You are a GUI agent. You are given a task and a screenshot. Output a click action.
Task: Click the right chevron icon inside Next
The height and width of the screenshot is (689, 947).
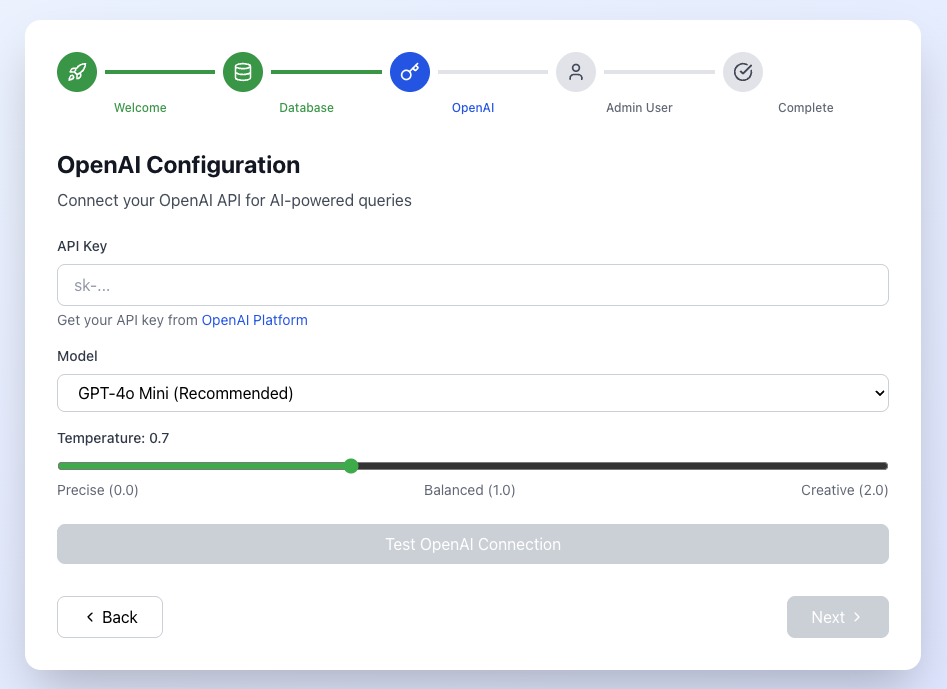coord(857,617)
